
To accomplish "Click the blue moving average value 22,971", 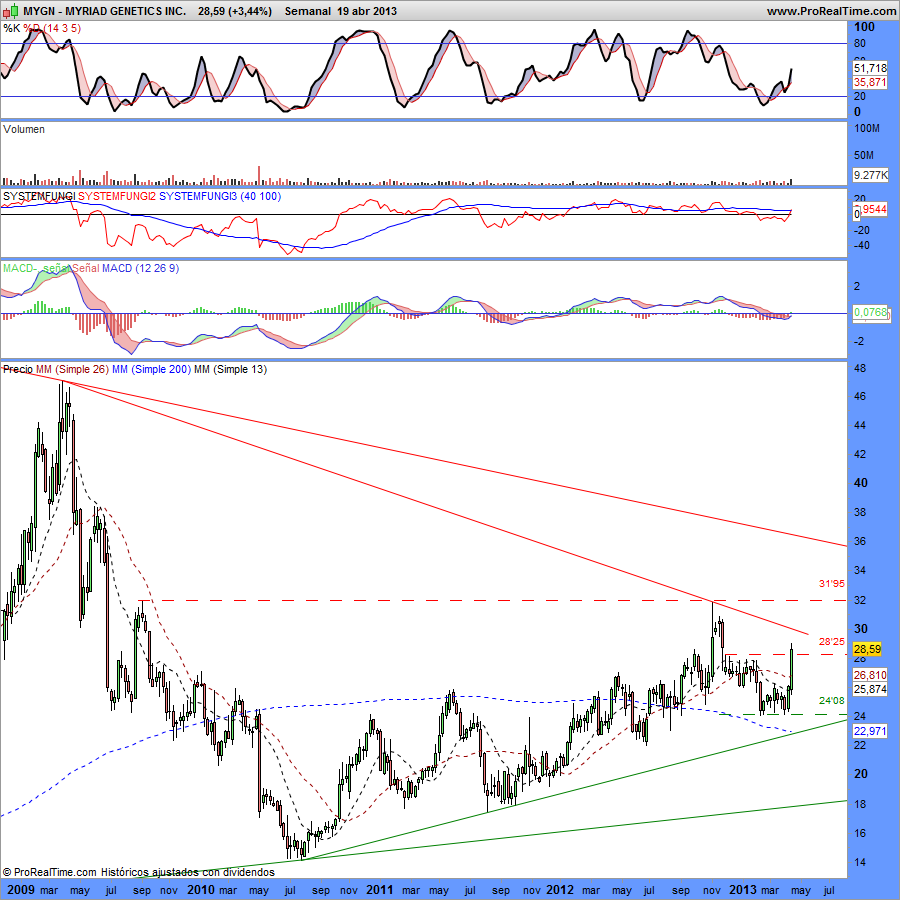I will (x=870, y=731).
